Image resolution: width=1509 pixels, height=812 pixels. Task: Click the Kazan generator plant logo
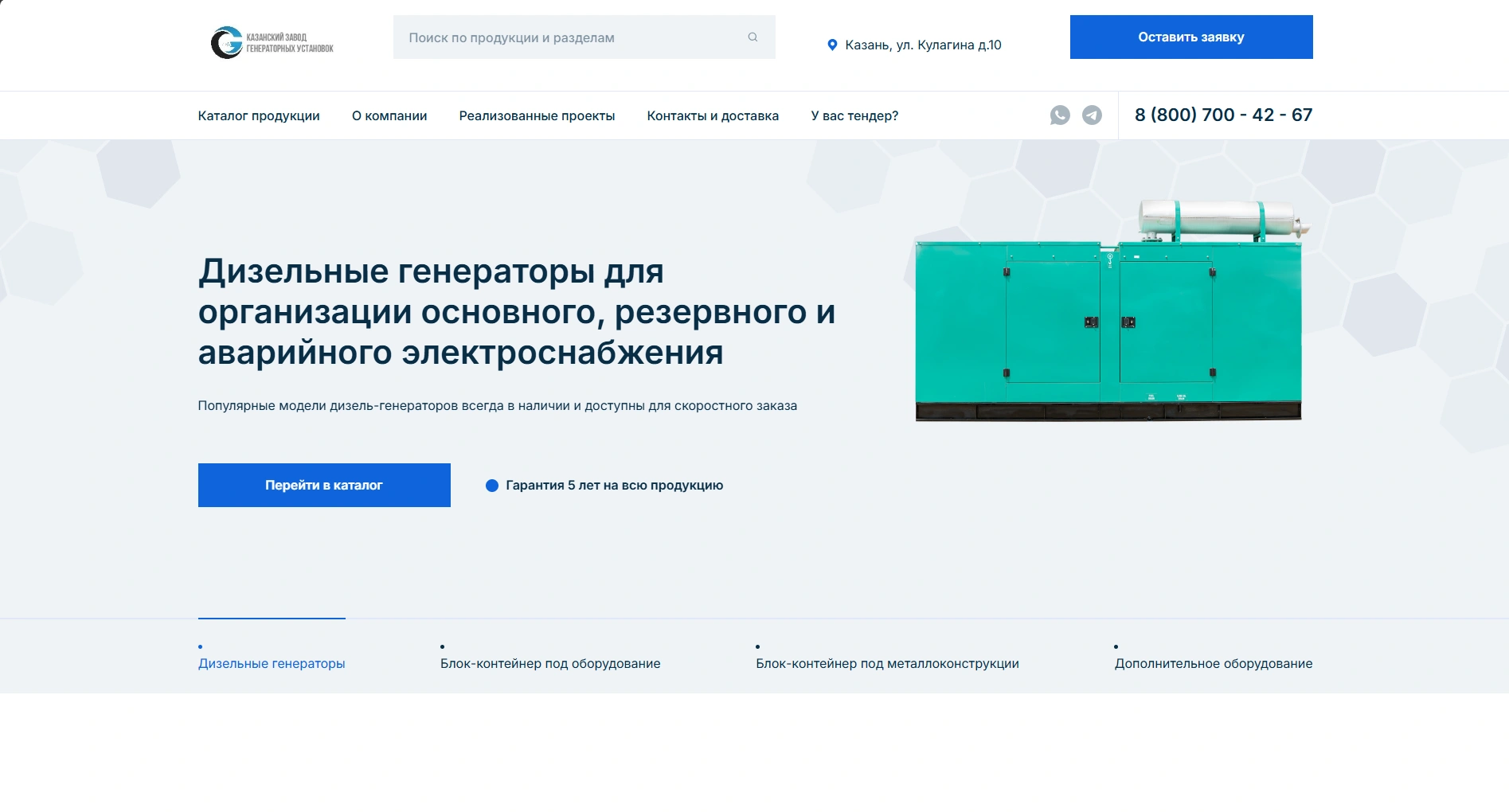click(x=272, y=42)
